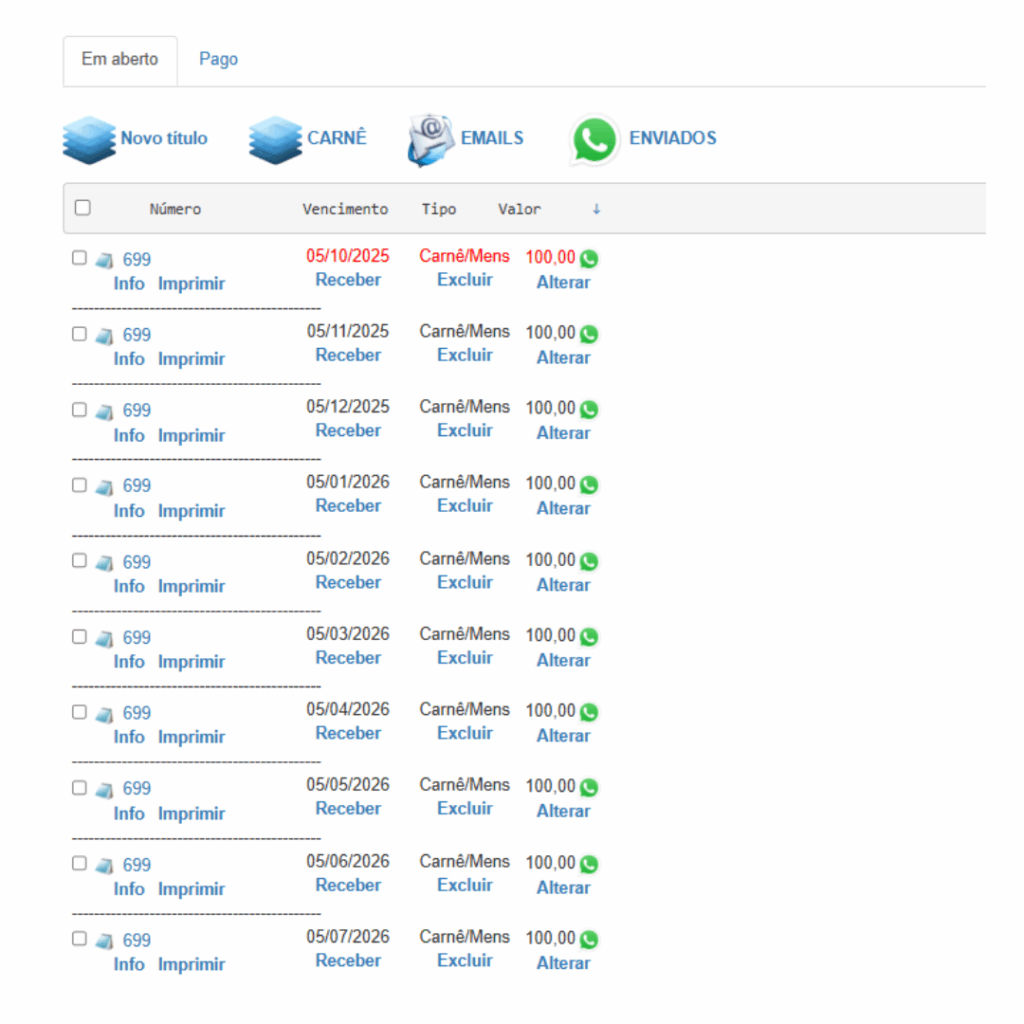Screen dimensions: 1024x1024
Task: Toggle the select-all checkbox in table header
Action: 83,208
